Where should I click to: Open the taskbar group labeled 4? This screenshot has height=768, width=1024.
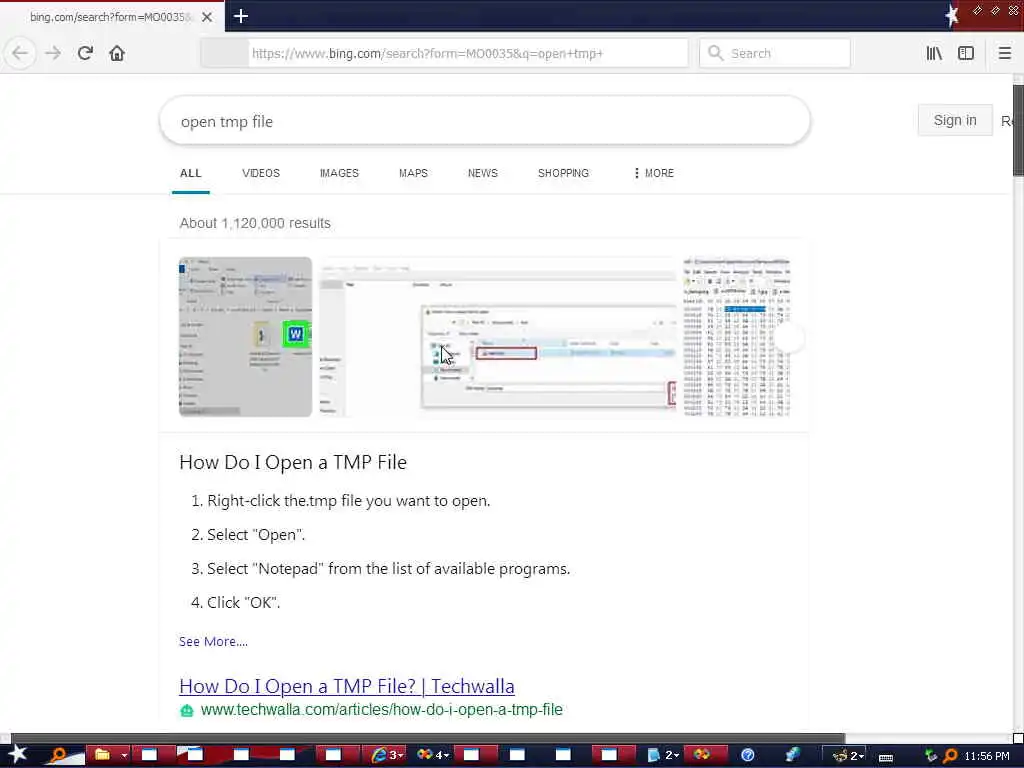coord(432,755)
